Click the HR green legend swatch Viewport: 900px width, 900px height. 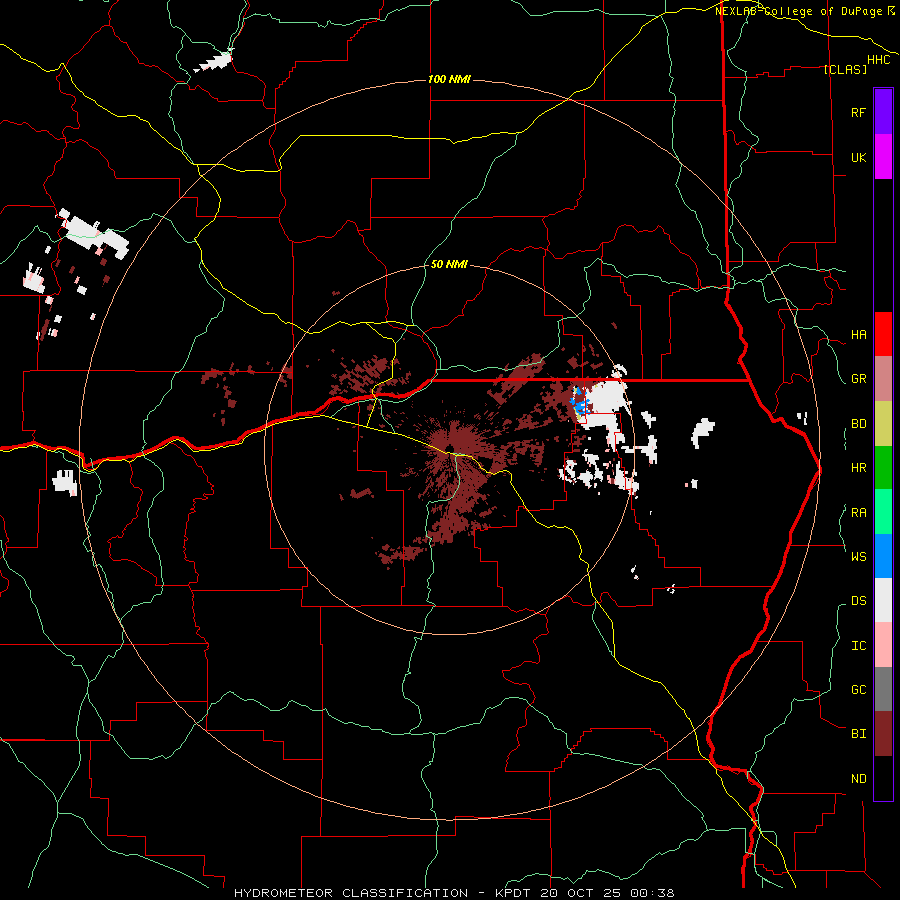click(x=883, y=468)
